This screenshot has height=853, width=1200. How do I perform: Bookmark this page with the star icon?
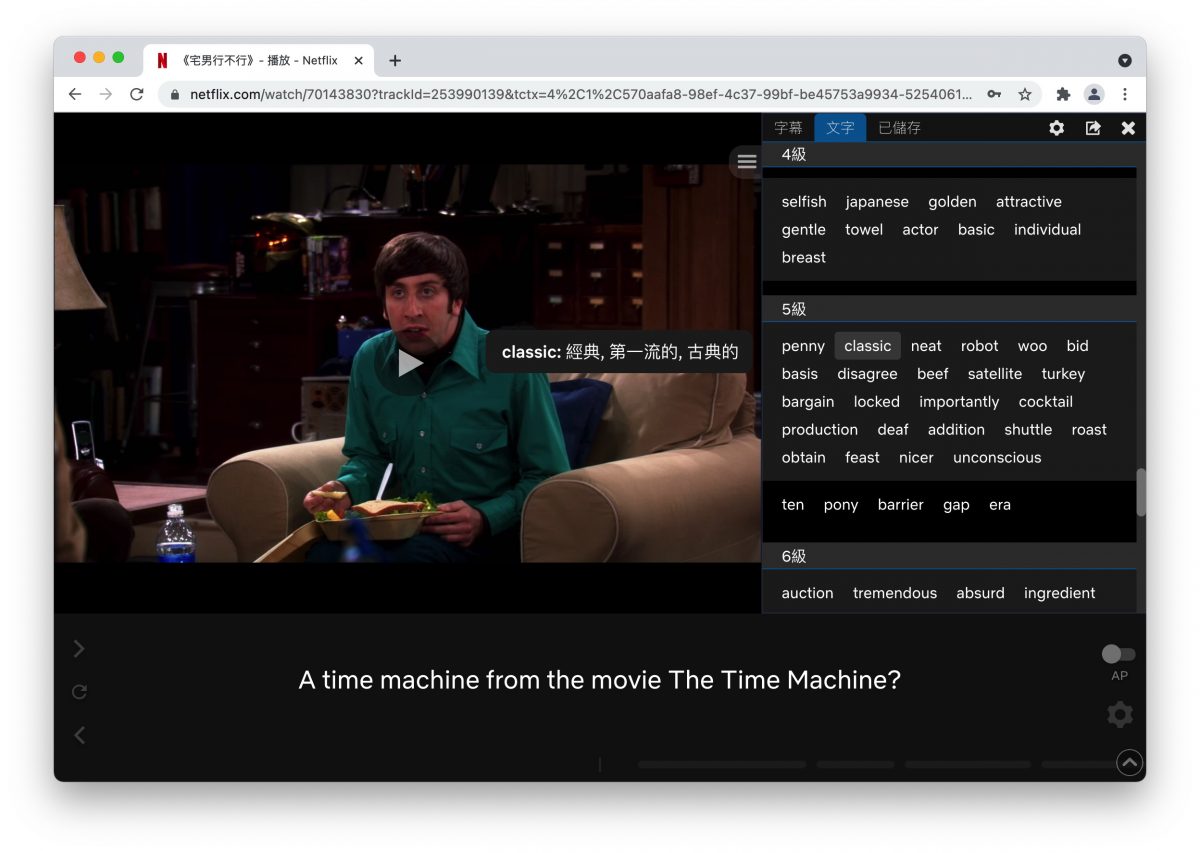1025,94
